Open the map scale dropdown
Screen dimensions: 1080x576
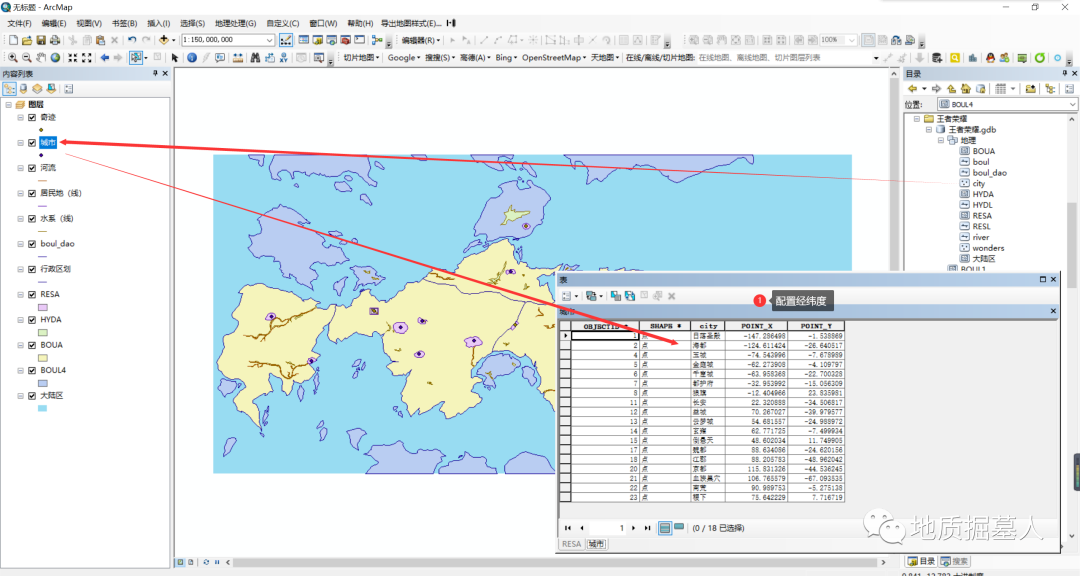tap(269, 40)
